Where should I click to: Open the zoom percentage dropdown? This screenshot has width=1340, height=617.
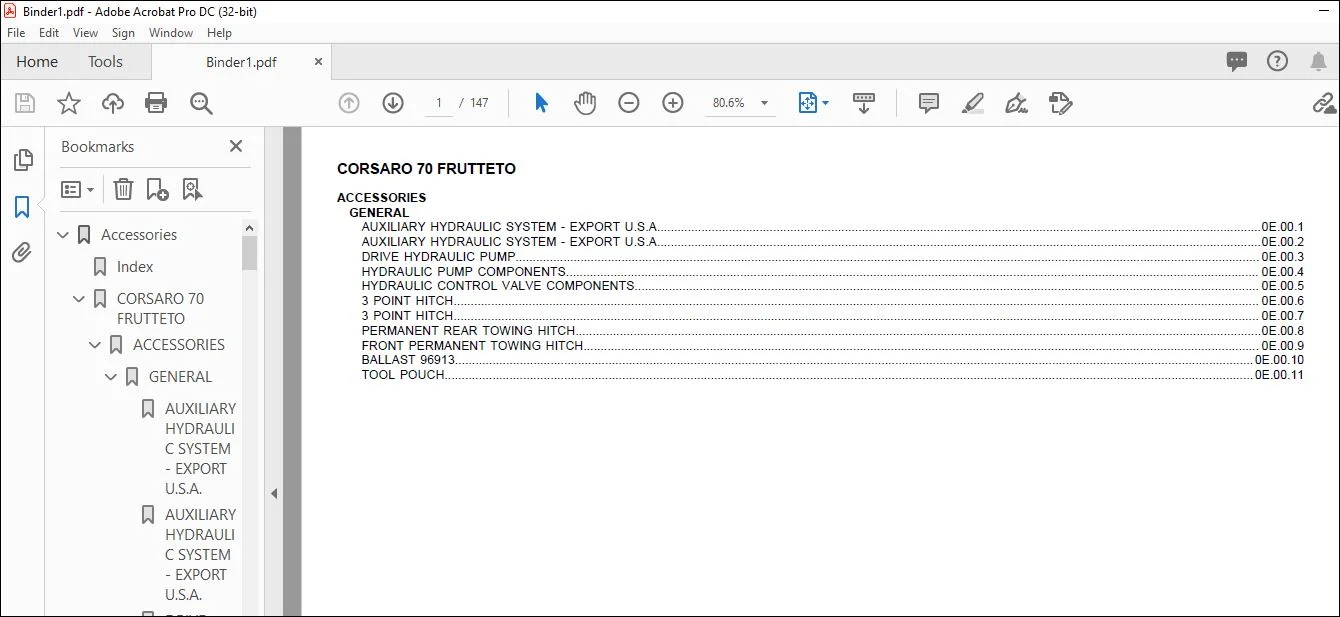pos(765,103)
